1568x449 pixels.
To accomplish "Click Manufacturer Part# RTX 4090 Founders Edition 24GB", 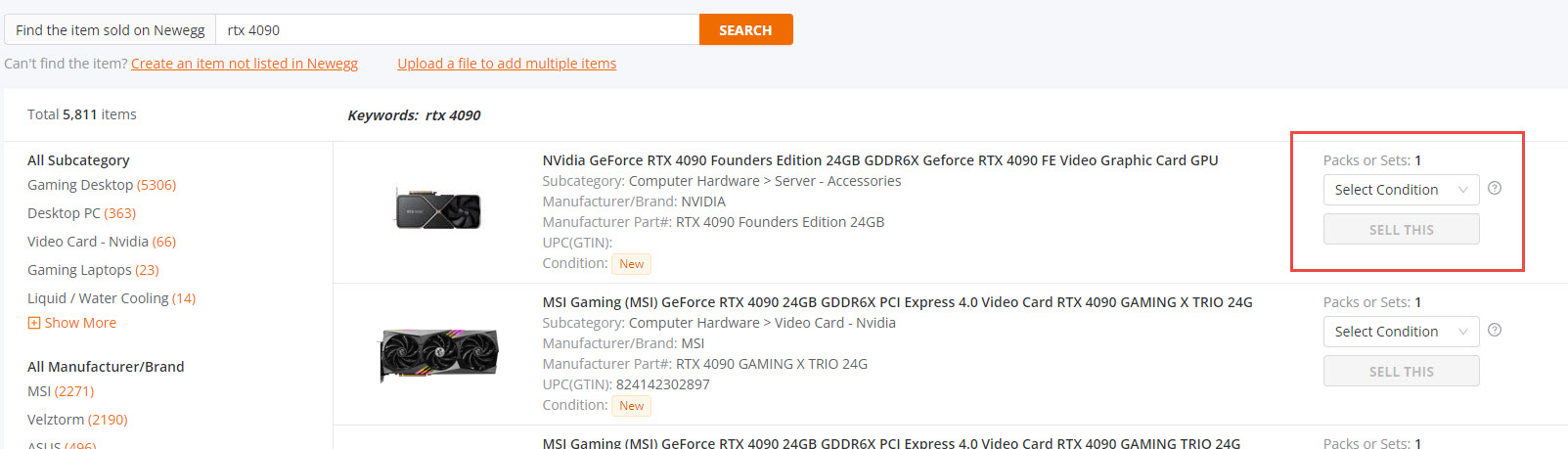I will tap(780, 222).
